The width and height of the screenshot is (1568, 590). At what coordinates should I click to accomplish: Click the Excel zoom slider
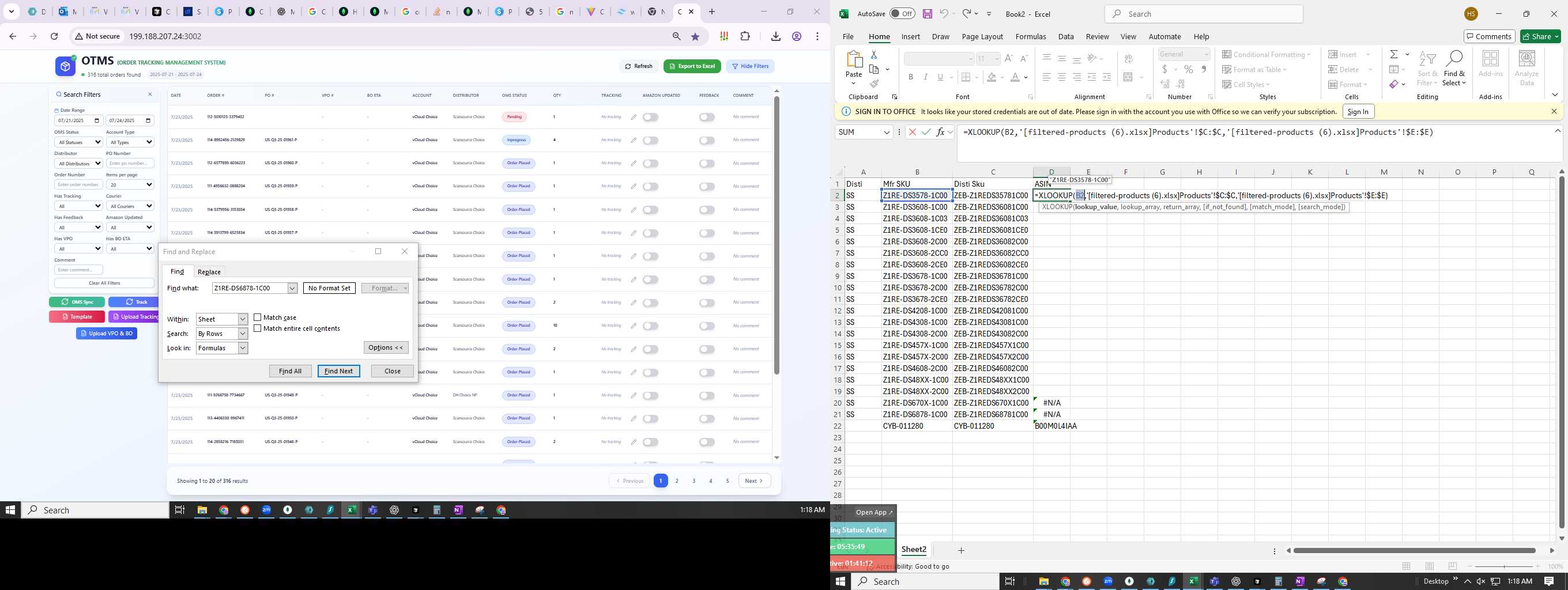(1504, 566)
